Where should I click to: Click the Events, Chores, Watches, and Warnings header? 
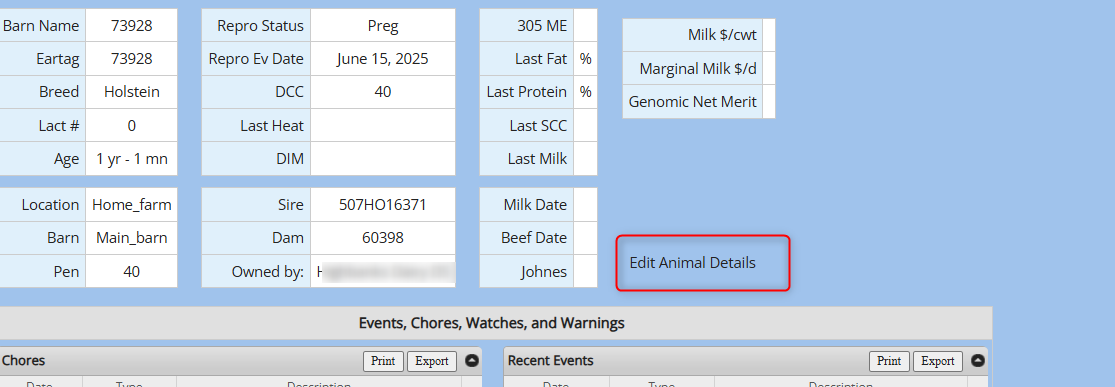(491, 323)
